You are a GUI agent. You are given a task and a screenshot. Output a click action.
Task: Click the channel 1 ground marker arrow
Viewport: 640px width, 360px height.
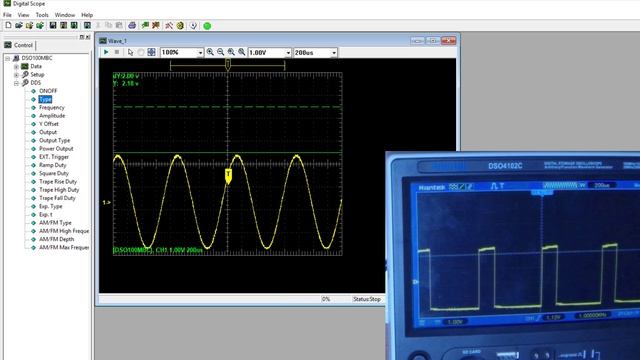pos(106,202)
